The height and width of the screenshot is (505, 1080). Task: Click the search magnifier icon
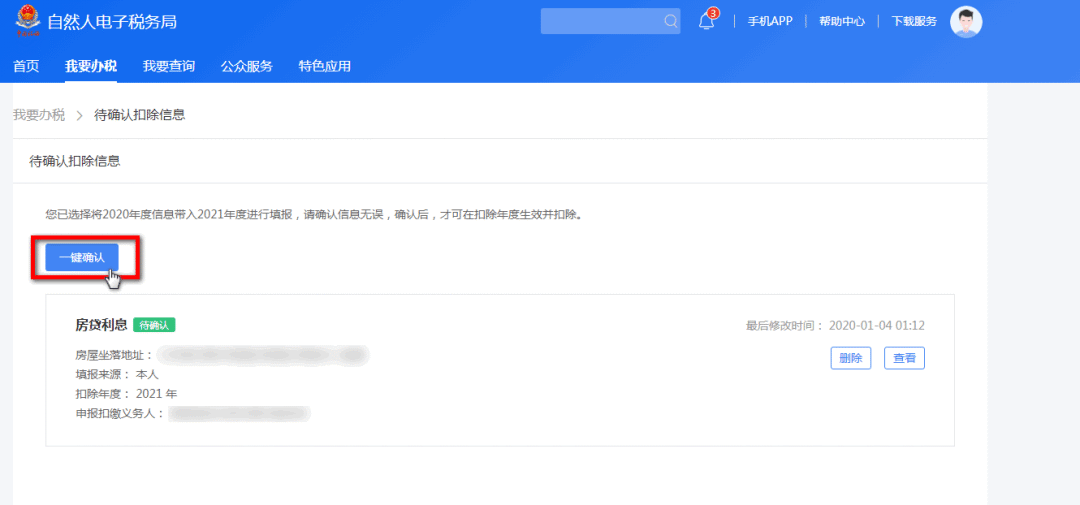670,21
